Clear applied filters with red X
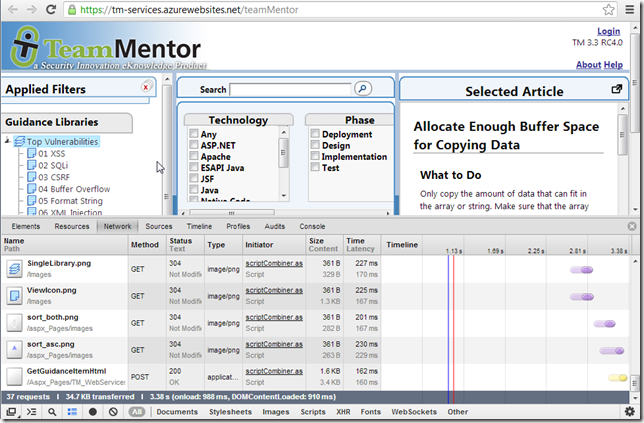The height and width of the screenshot is (423, 644). coord(146,88)
